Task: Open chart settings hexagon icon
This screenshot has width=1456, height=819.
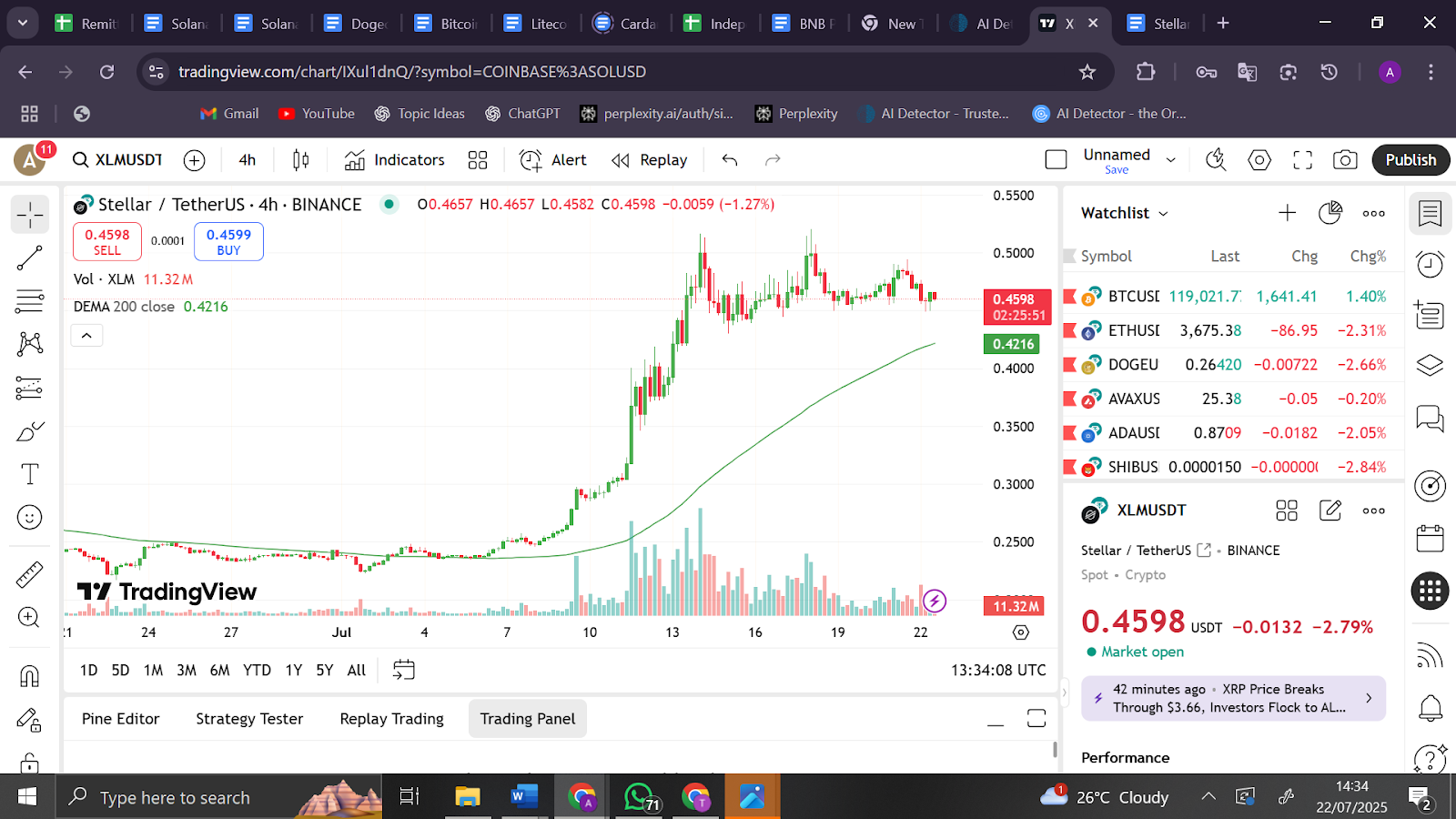Action: [1259, 160]
